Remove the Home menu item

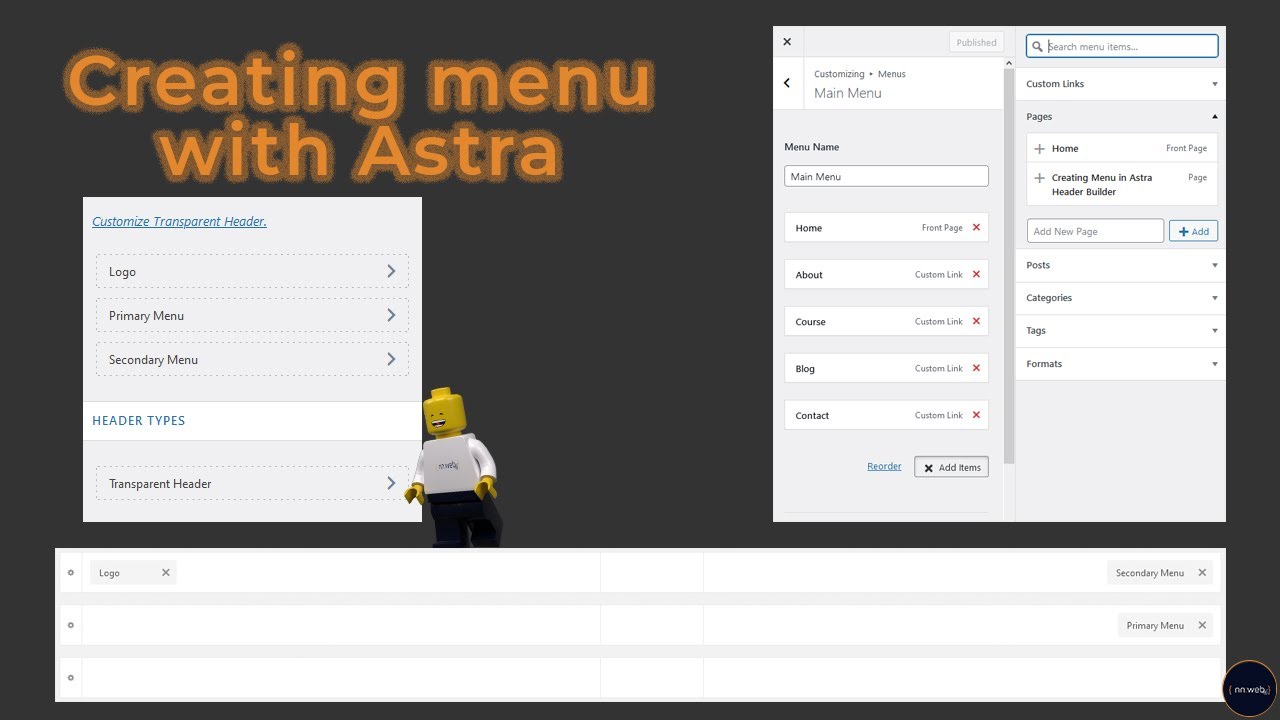tap(976, 227)
